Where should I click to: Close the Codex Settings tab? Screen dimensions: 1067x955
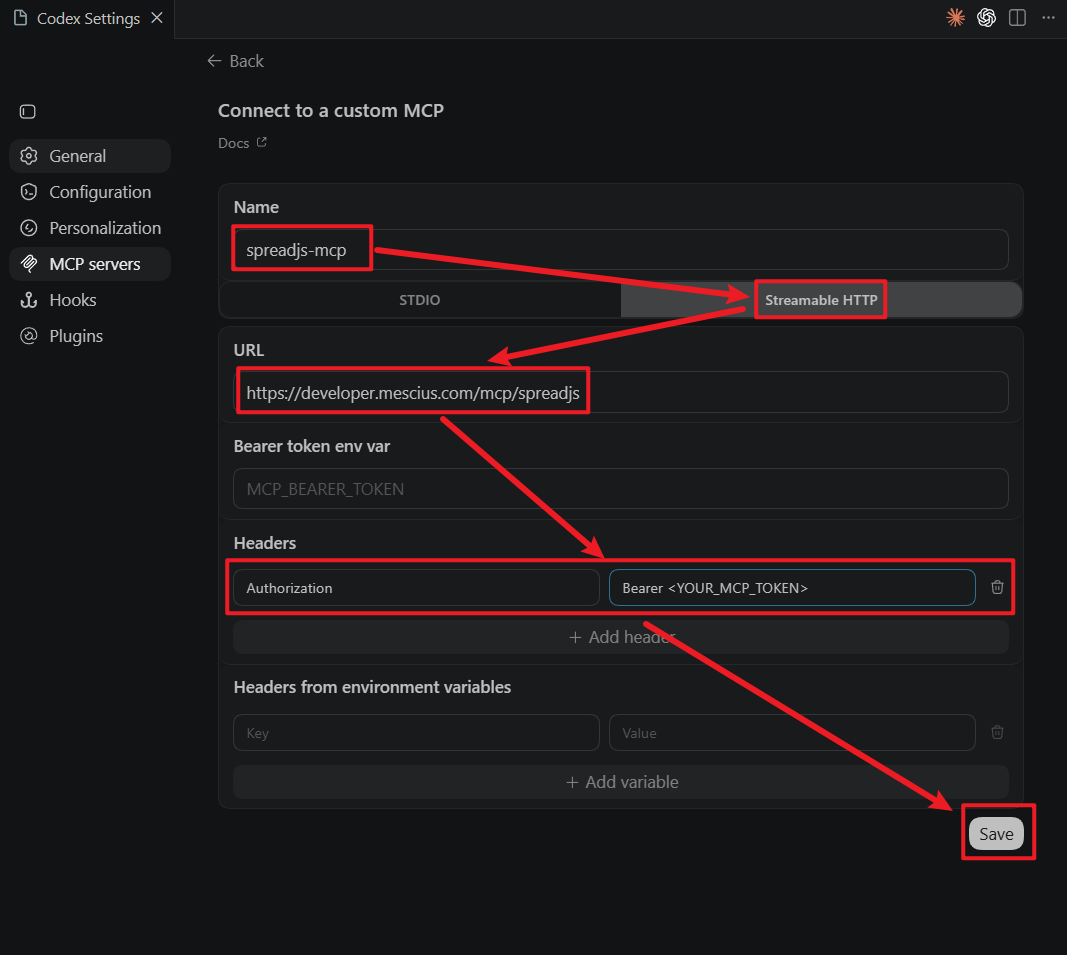(x=157, y=18)
